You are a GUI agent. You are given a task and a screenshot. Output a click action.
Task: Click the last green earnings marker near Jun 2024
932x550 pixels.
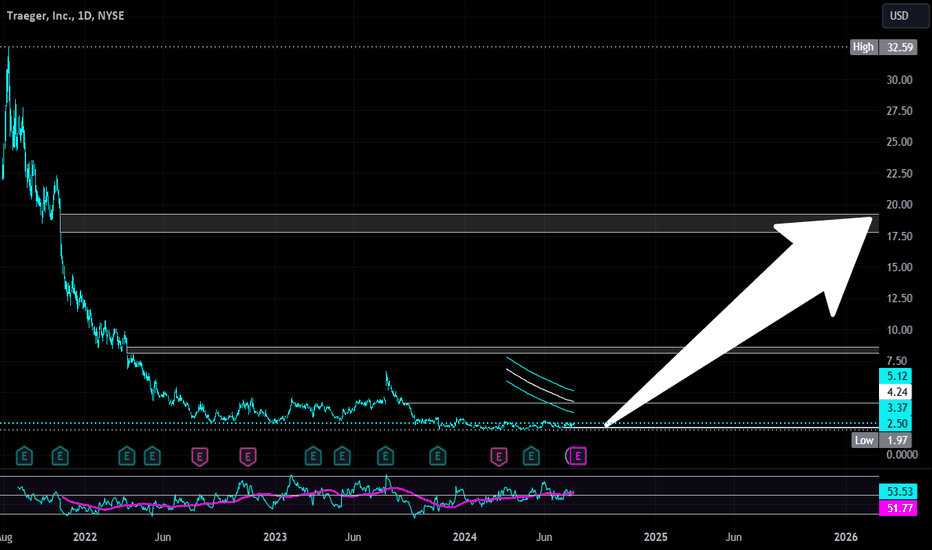tap(531, 456)
